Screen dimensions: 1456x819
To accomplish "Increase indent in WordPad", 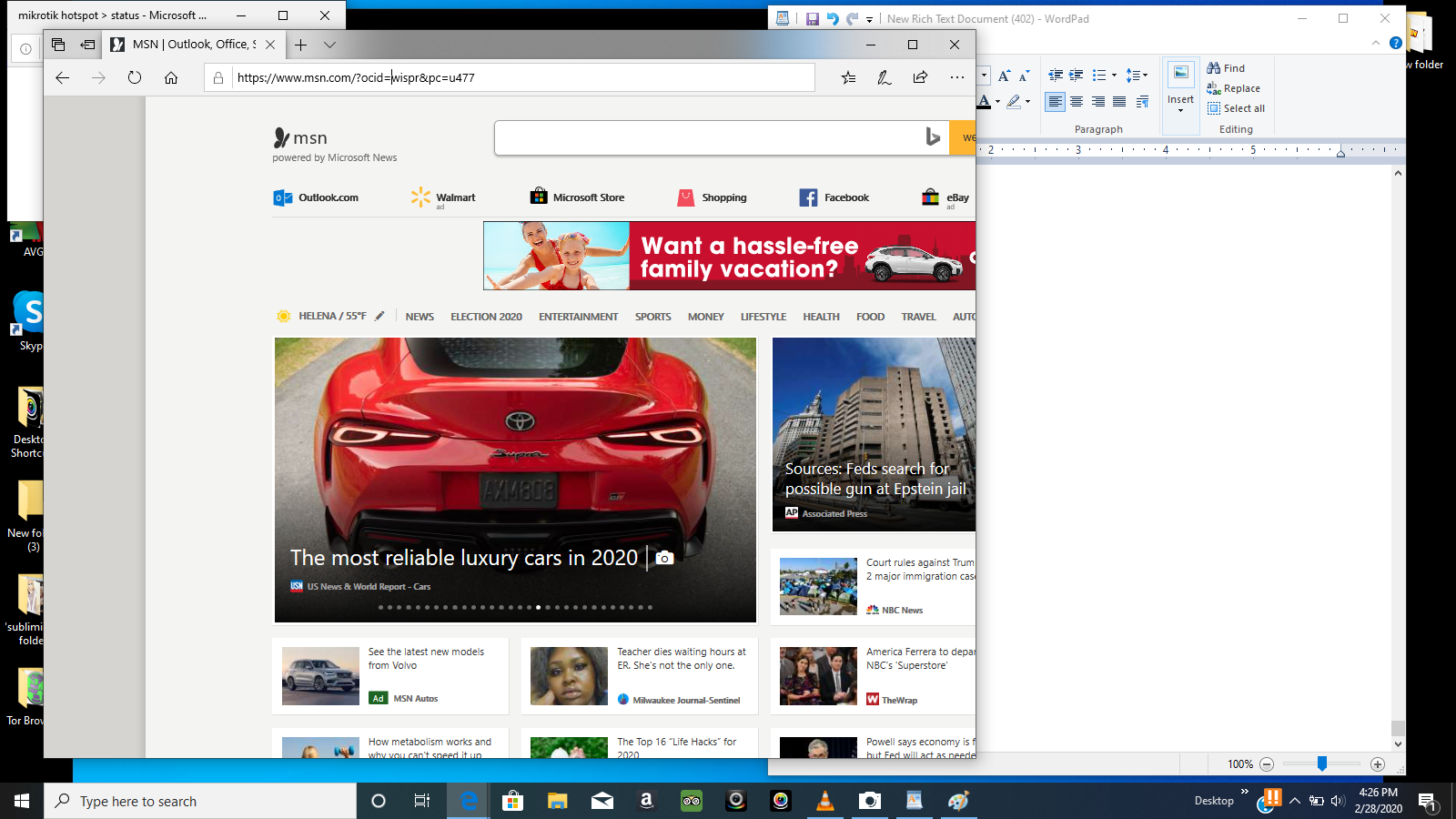I will click(1076, 76).
